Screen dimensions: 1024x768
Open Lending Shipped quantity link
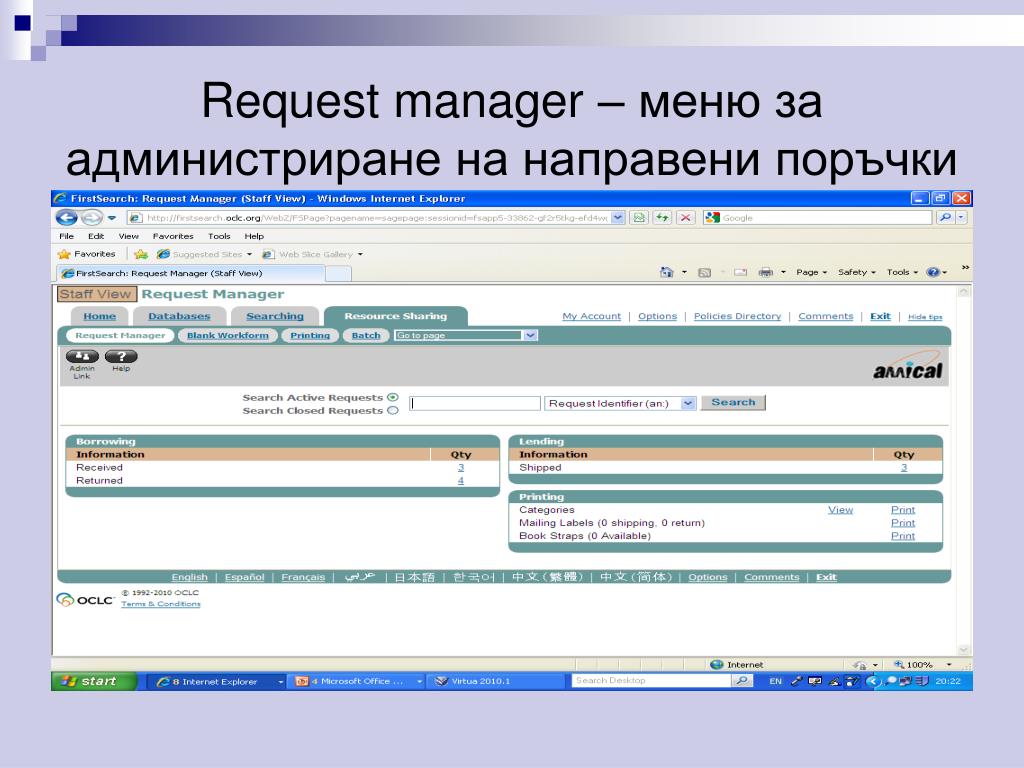(x=904, y=468)
